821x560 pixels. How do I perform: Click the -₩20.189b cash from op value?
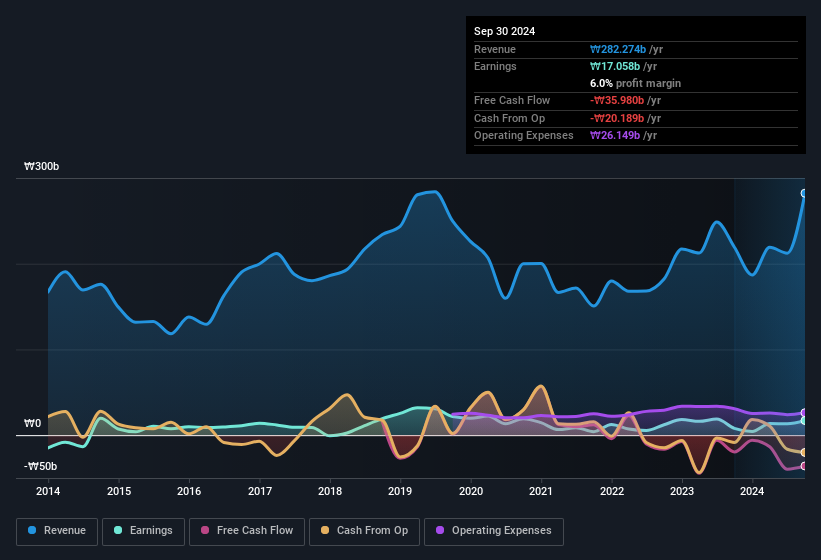coord(617,118)
